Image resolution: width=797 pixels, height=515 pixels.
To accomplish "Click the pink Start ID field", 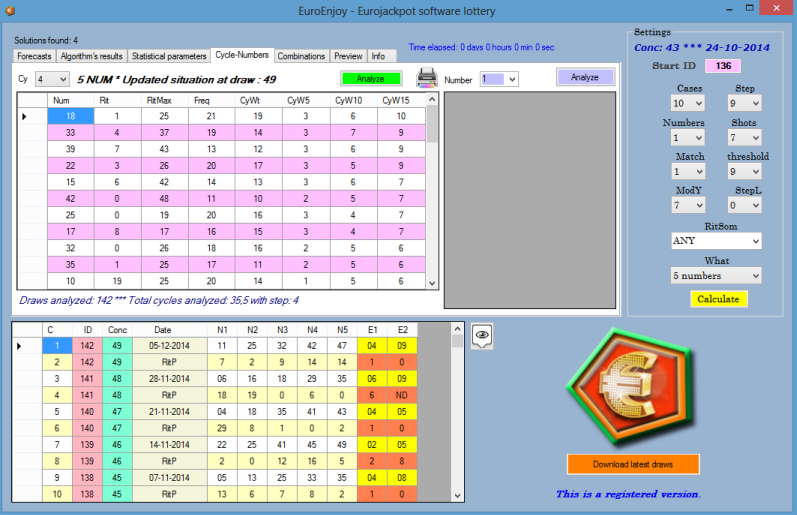I will [722, 66].
